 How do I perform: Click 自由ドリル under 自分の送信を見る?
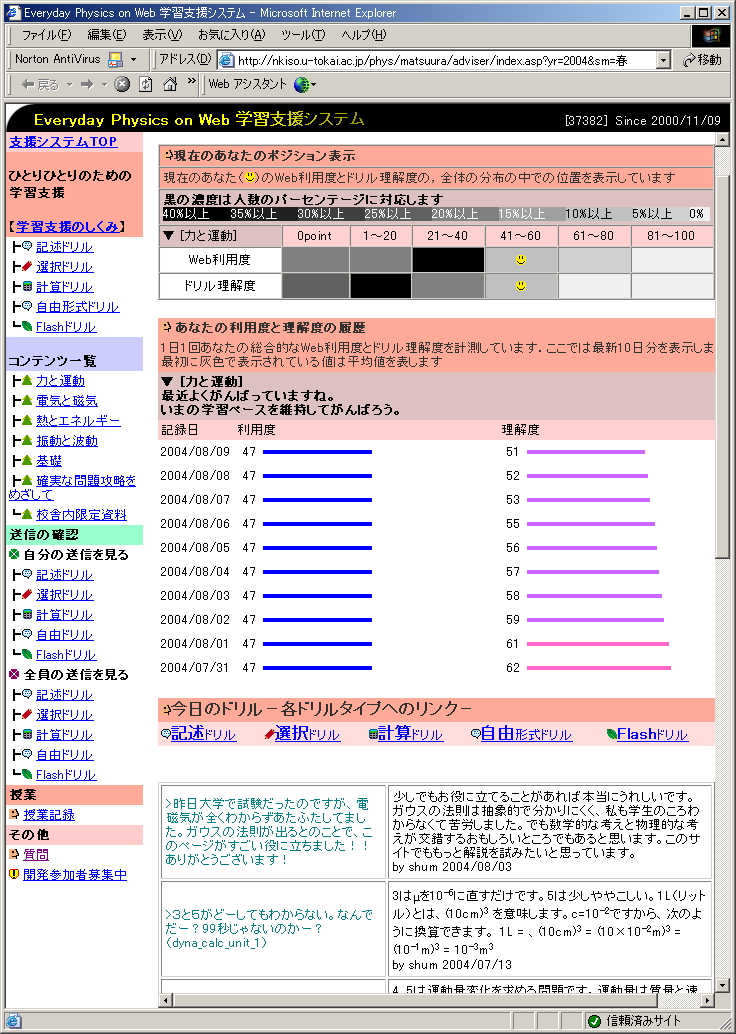(65, 635)
